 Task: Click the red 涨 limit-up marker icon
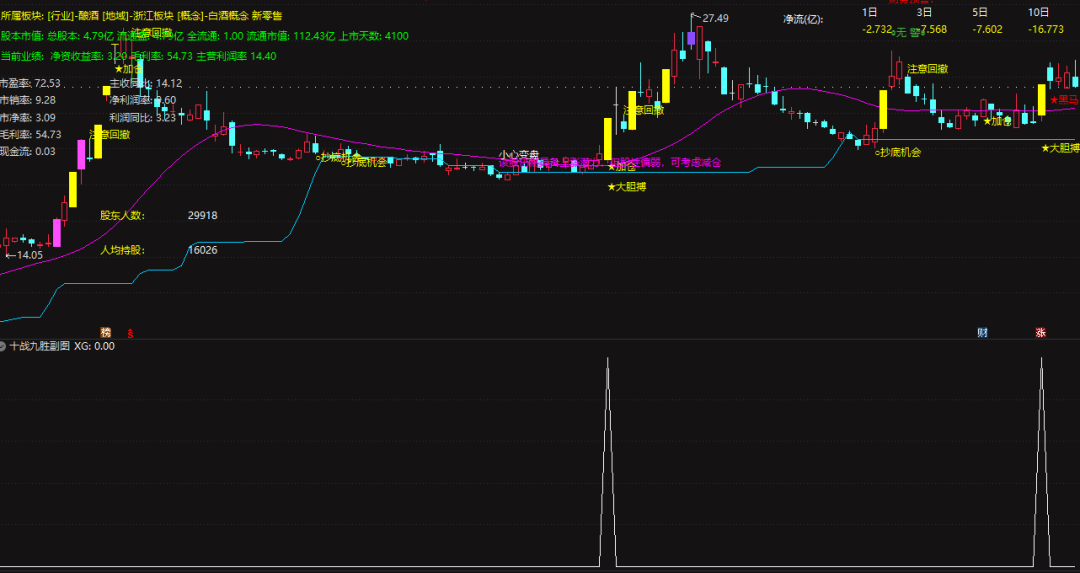coord(1041,331)
